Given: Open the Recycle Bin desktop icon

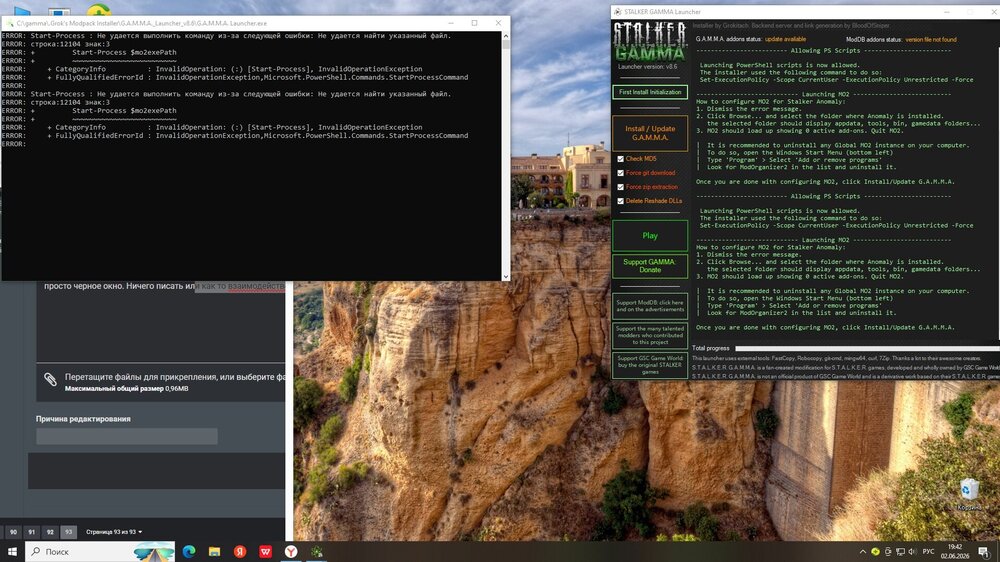Looking at the screenshot, I should coord(969,494).
